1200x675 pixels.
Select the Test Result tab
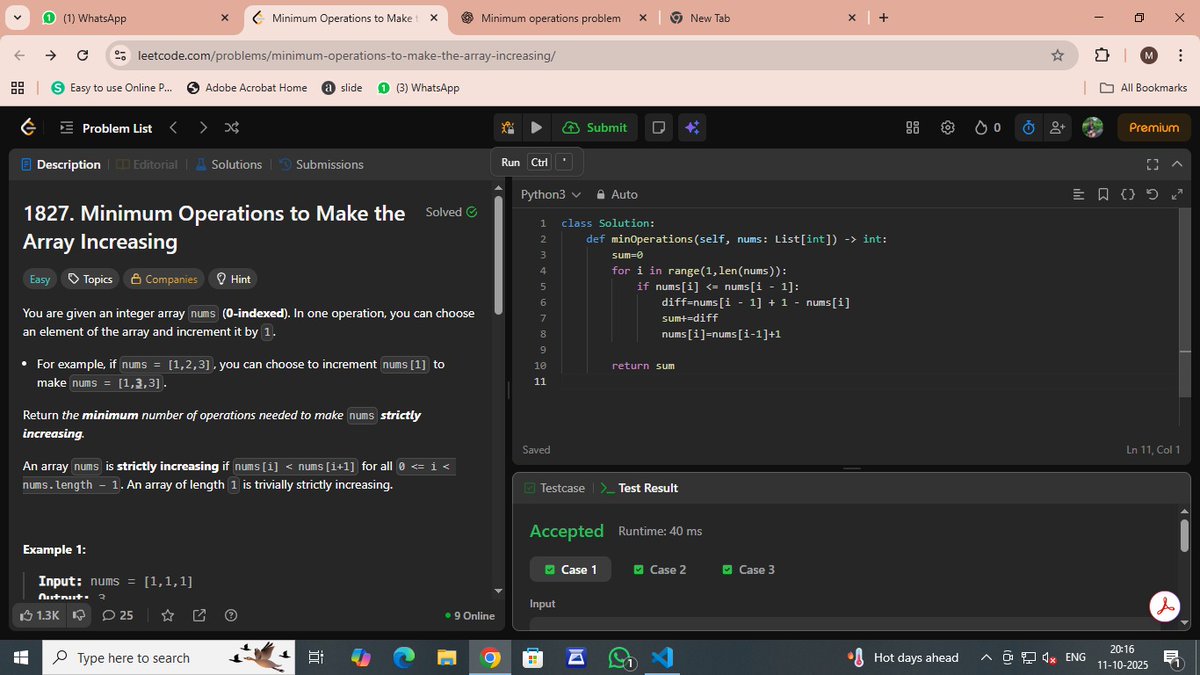[639, 488]
